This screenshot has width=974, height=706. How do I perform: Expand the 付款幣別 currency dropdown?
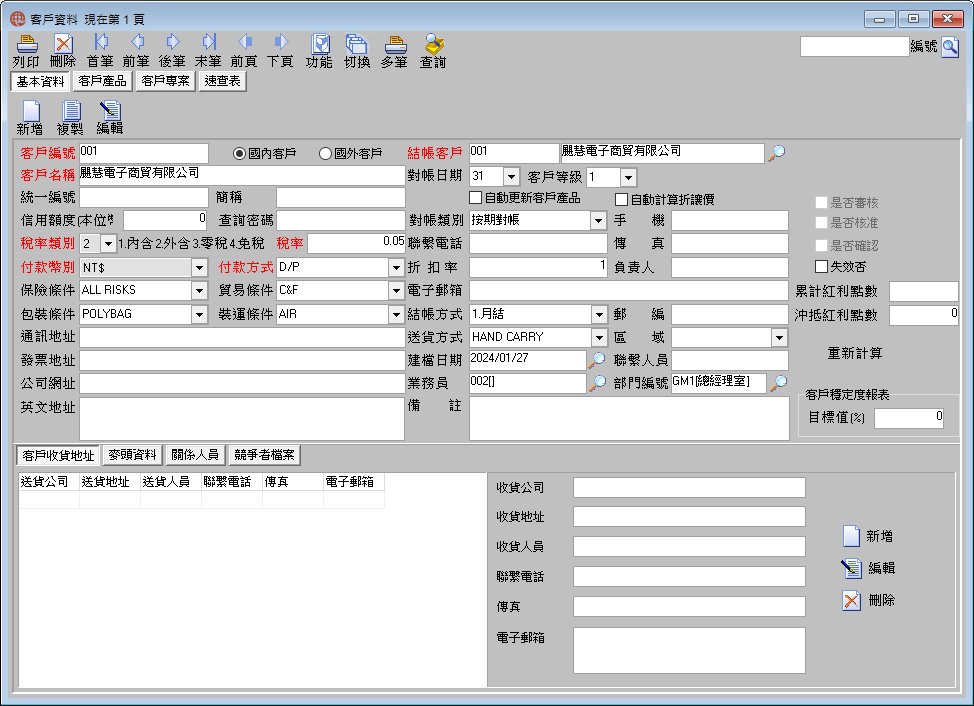point(199,268)
